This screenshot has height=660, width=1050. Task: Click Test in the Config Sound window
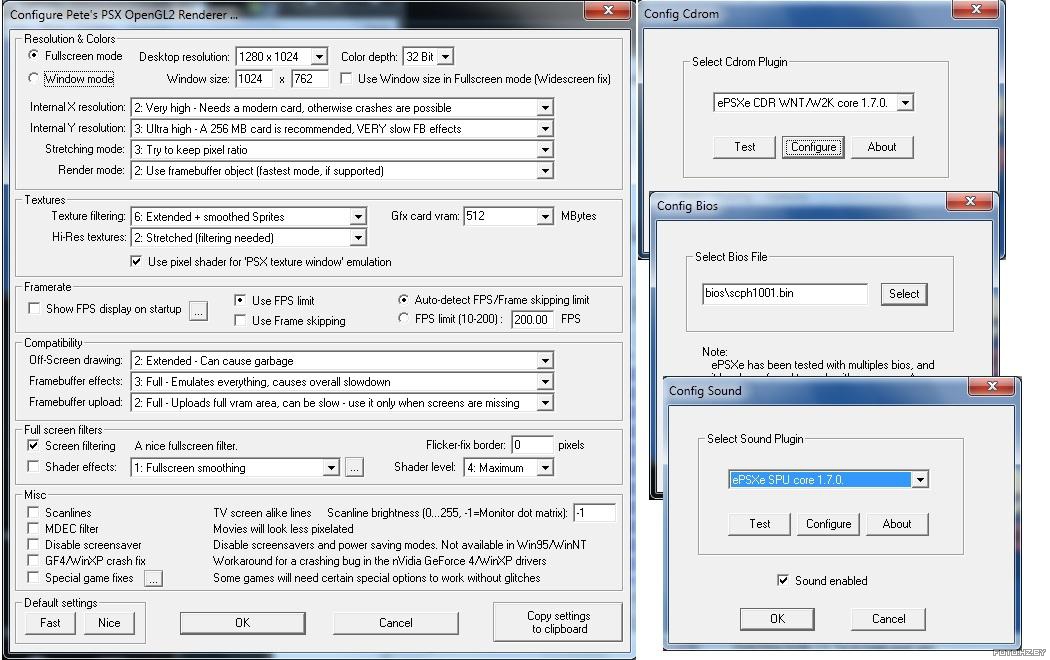point(759,524)
